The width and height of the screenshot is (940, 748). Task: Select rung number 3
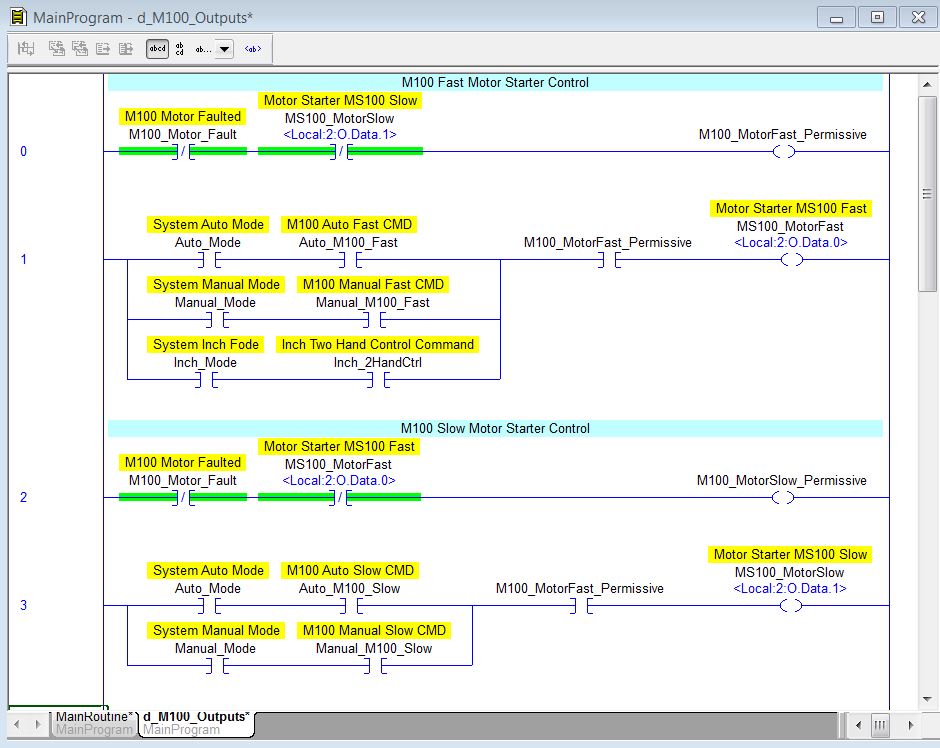(x=23, y=605)
